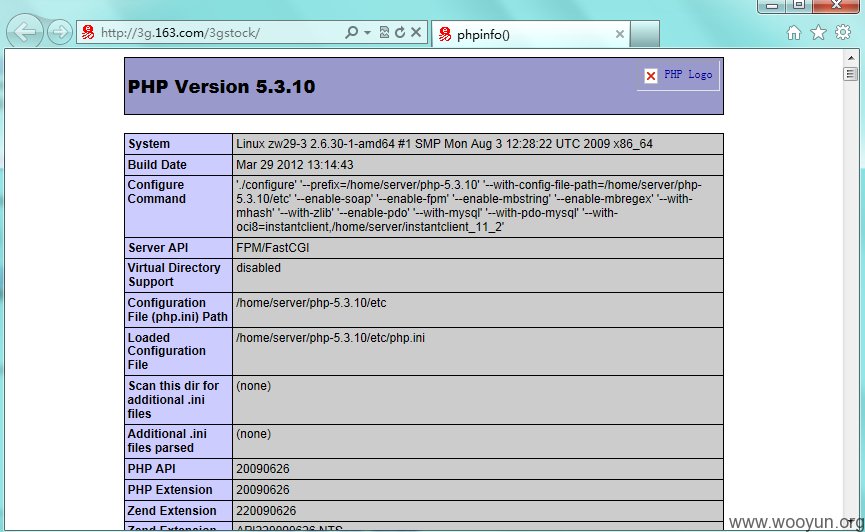This screenshot has width=865, height=532.
Task: Click the System row label
Action: point(149,143)
